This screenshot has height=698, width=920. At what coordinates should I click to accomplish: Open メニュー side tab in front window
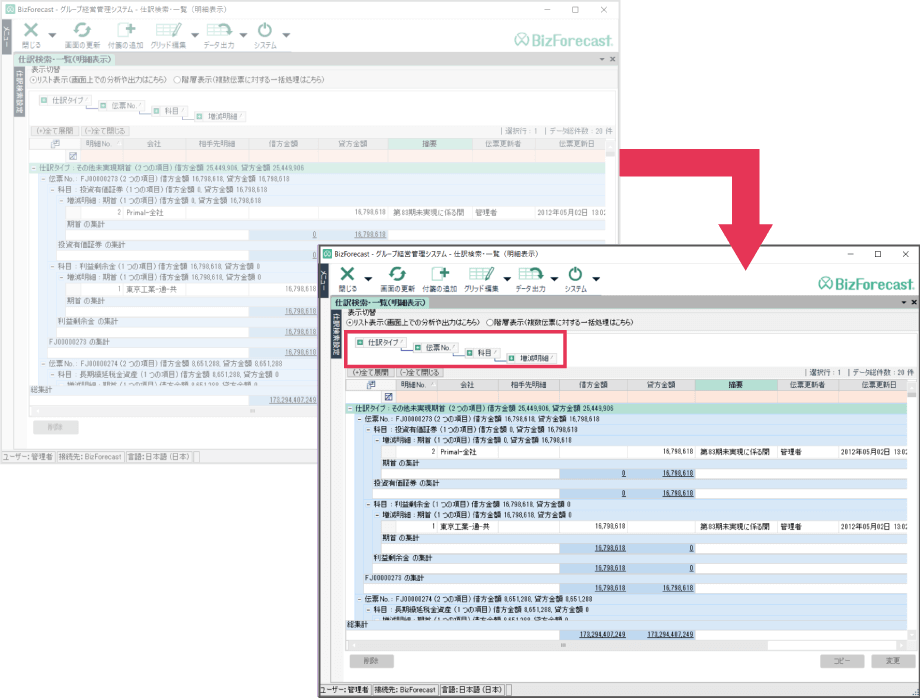tap(323, 279)
